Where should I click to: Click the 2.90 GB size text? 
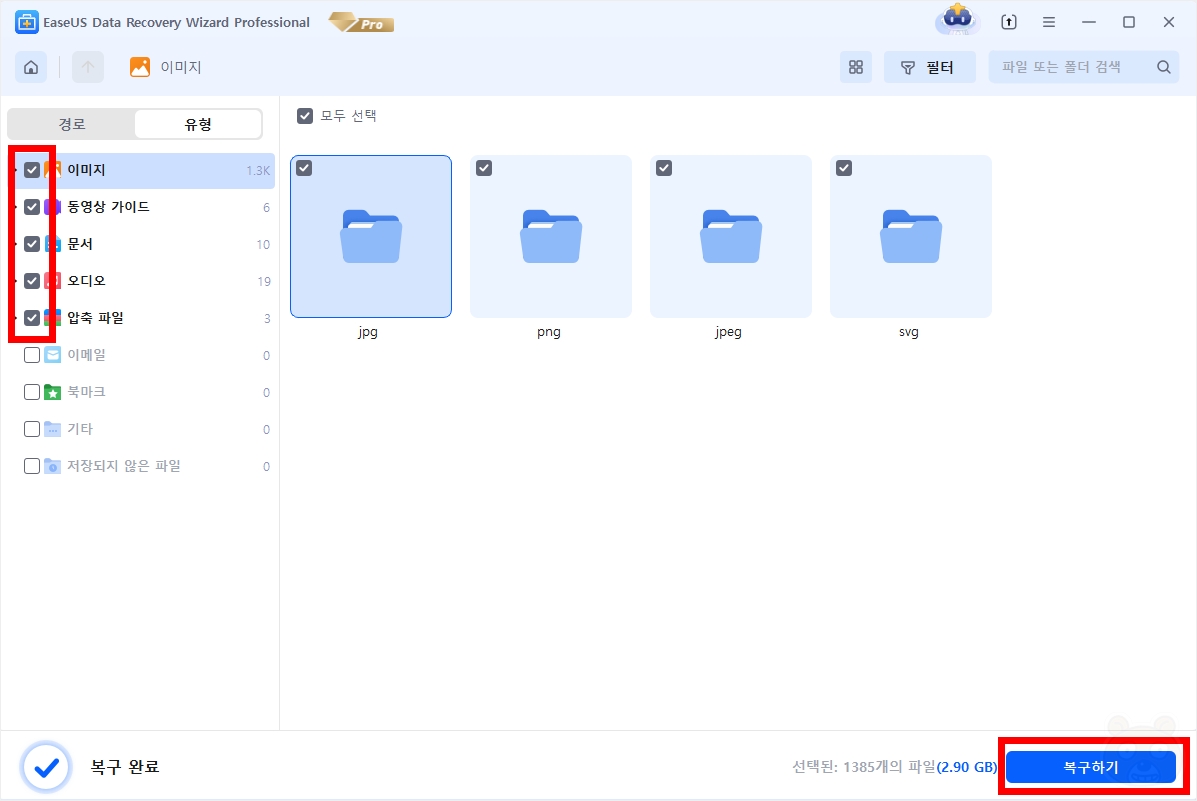point(966,767)
